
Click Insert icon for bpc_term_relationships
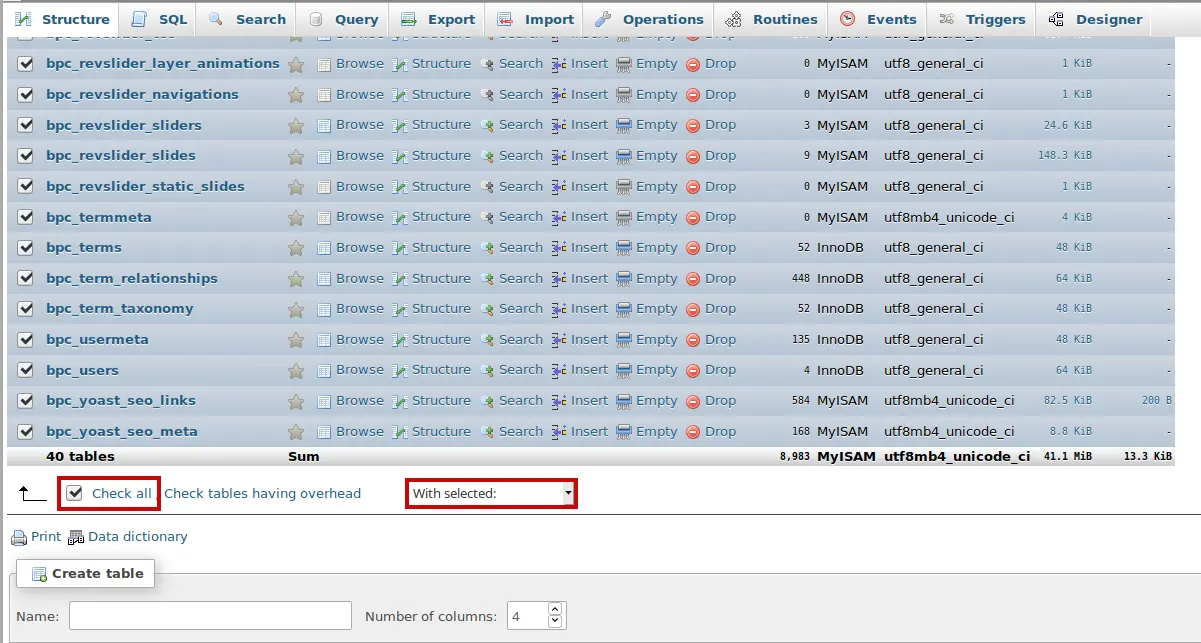[559, 279]
